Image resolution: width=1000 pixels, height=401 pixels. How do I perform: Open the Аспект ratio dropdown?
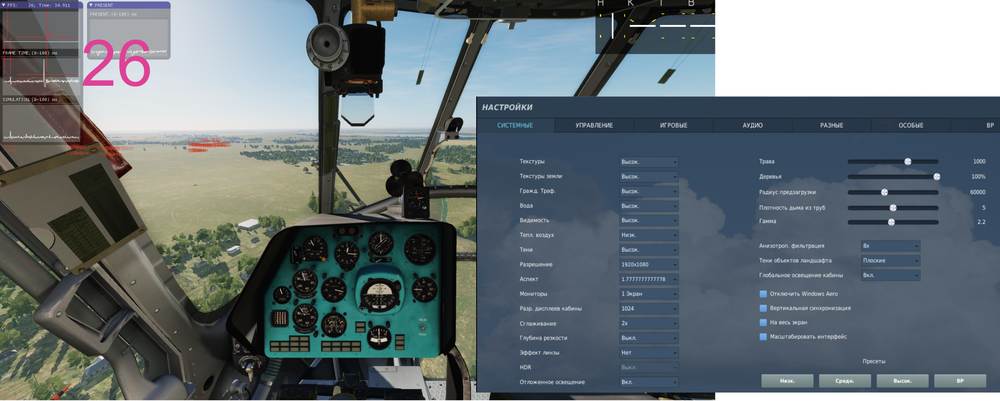click(649, 279)
